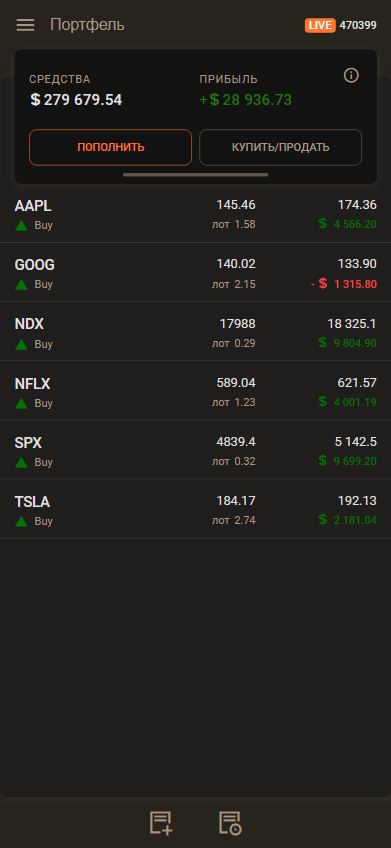Open the hamburger menu

25,25
